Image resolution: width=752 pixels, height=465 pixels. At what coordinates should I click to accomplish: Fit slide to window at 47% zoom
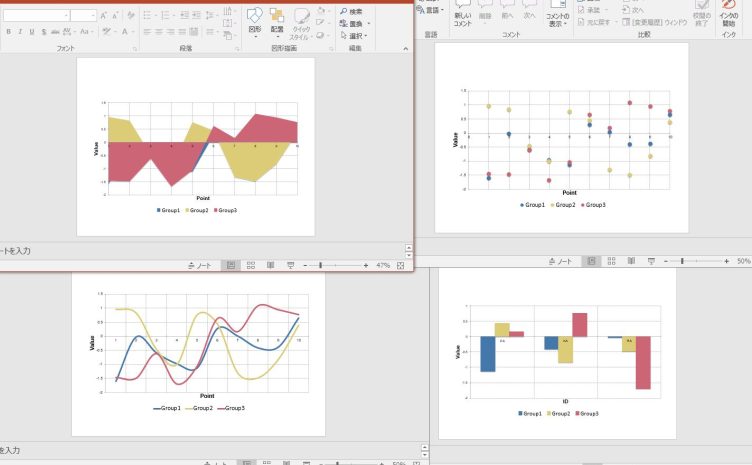click(x=401, y=266)
